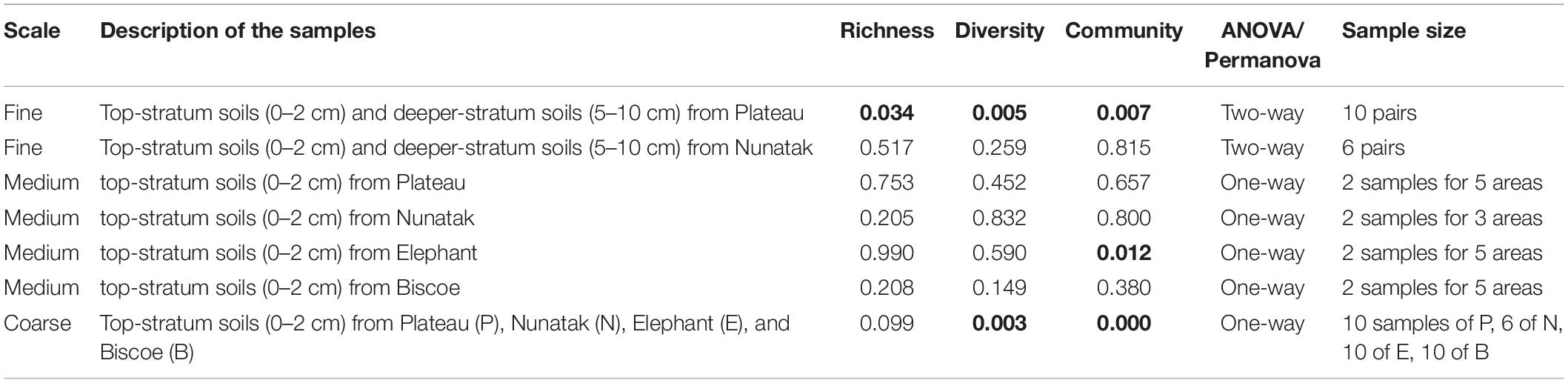Screen dimensions: 1568x383
Task: Click the Nunatak medium-scale description text
Action: point(287,218)
